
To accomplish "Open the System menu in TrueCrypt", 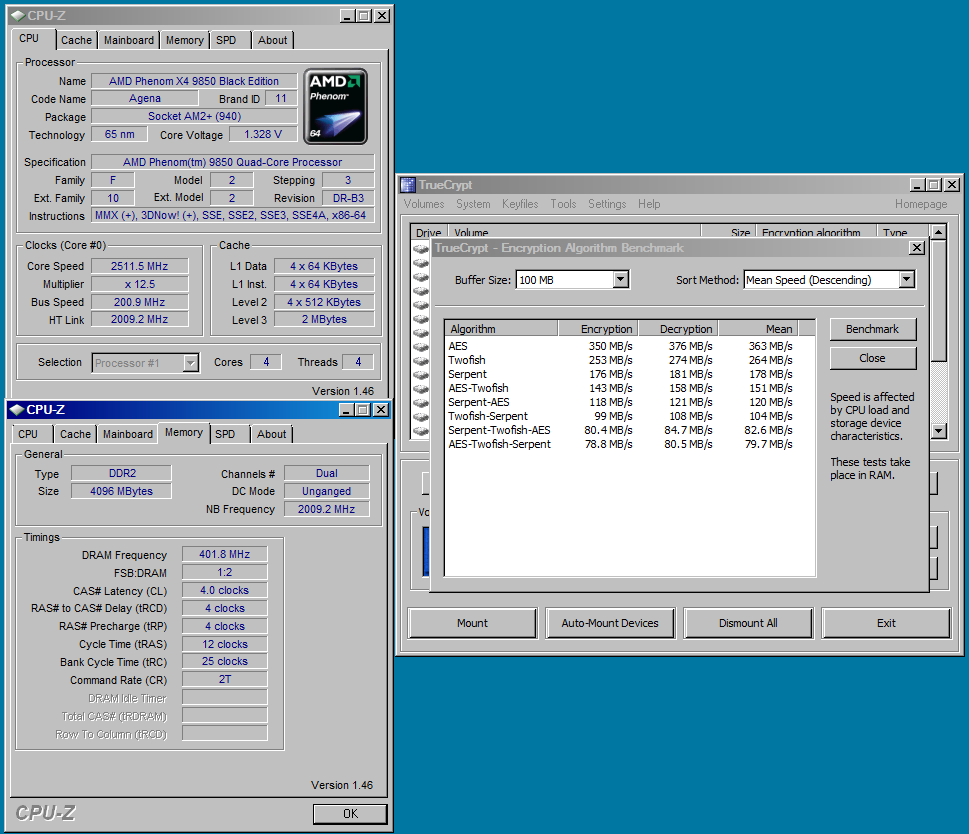I will (x=473, y=204).
